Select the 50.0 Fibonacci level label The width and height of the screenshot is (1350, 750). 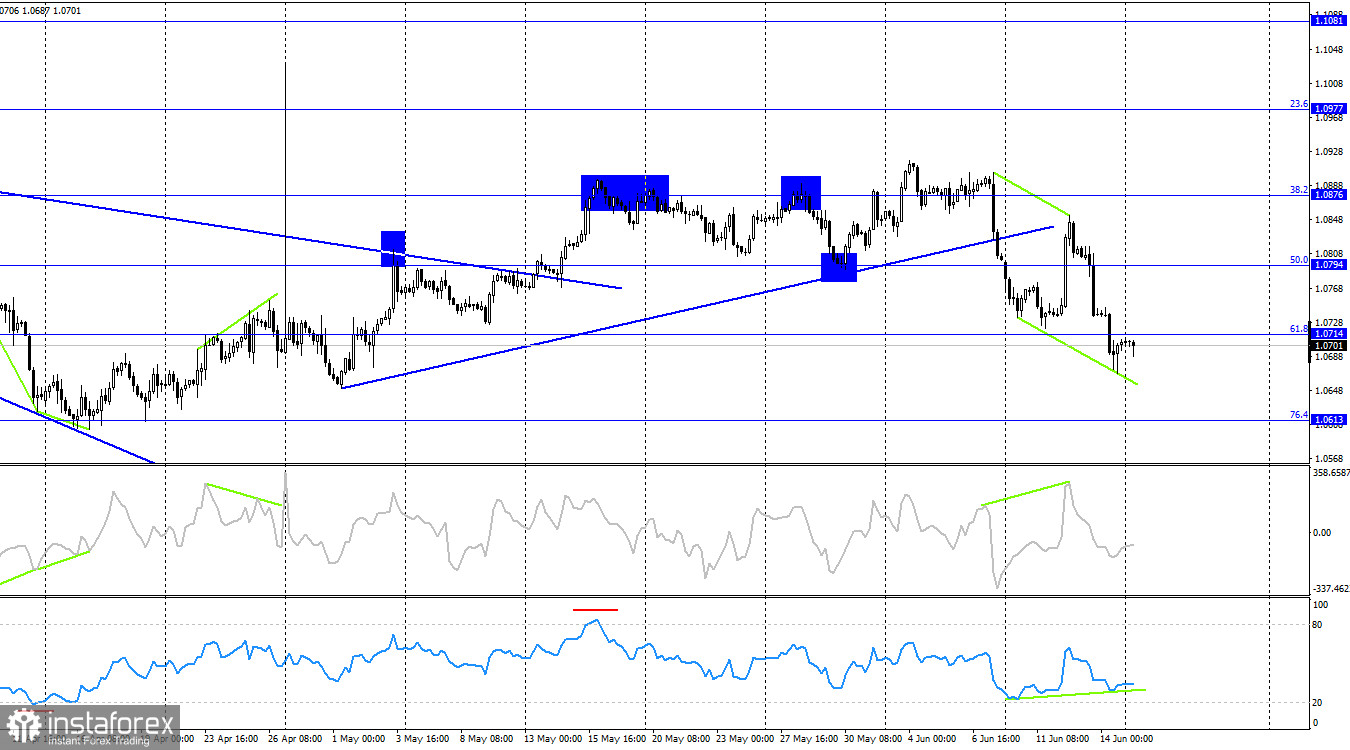1298,259
